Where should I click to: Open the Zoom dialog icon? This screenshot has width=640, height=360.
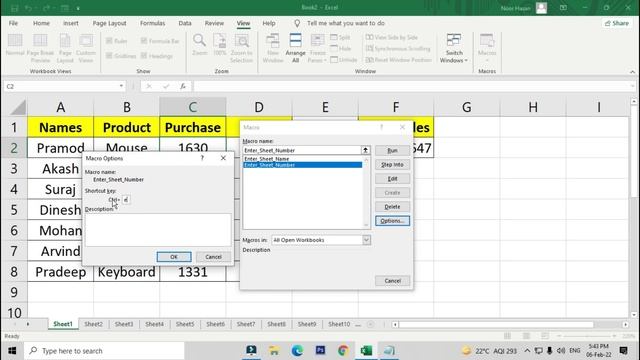click(199, 44)
